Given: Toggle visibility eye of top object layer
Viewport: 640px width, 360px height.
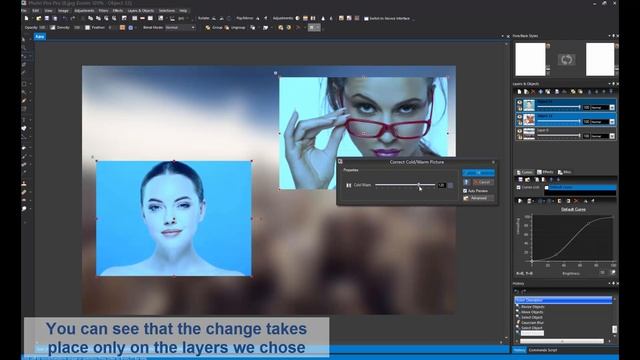Looking at the screenshot, I should (x=520, y=102).
